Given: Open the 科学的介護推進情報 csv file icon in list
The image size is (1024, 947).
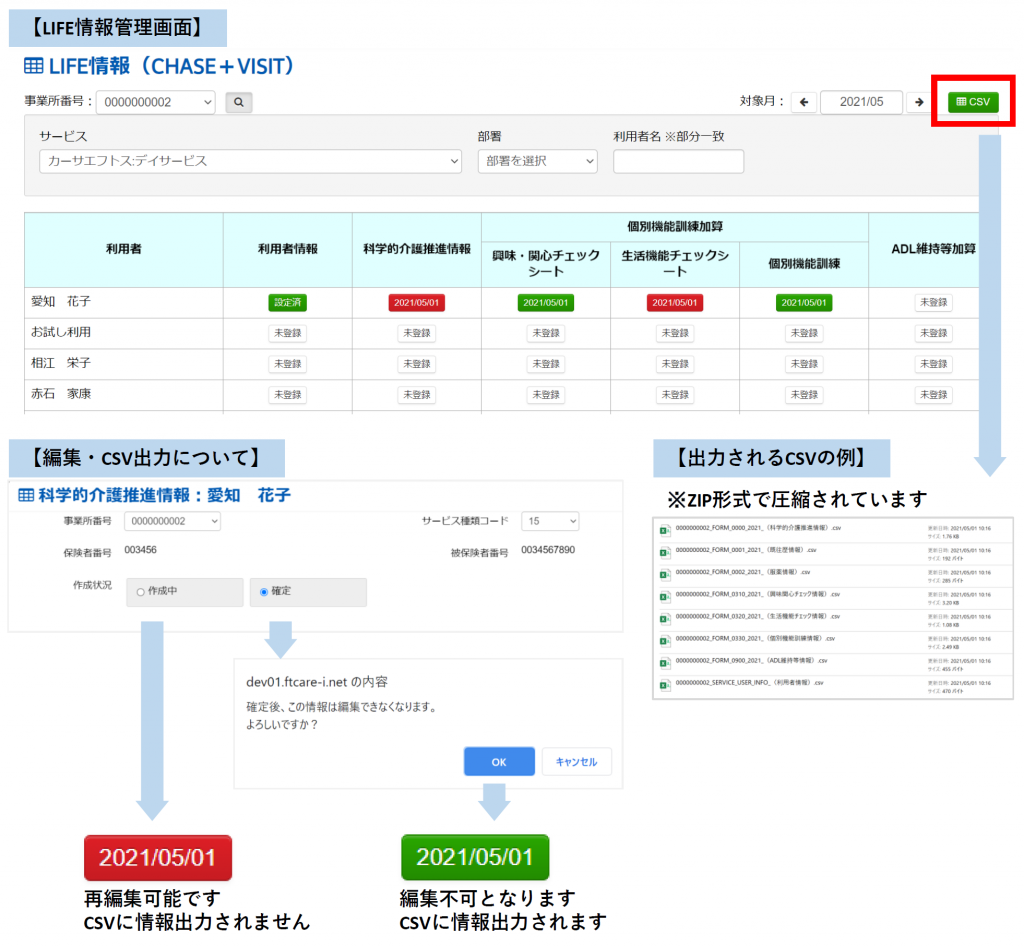Looking at the screenshot, I should point(665,530).
